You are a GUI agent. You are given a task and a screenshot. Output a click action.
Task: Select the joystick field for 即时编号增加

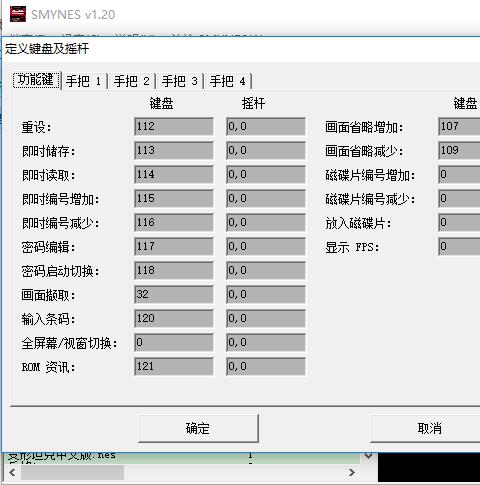click(266, 198)
